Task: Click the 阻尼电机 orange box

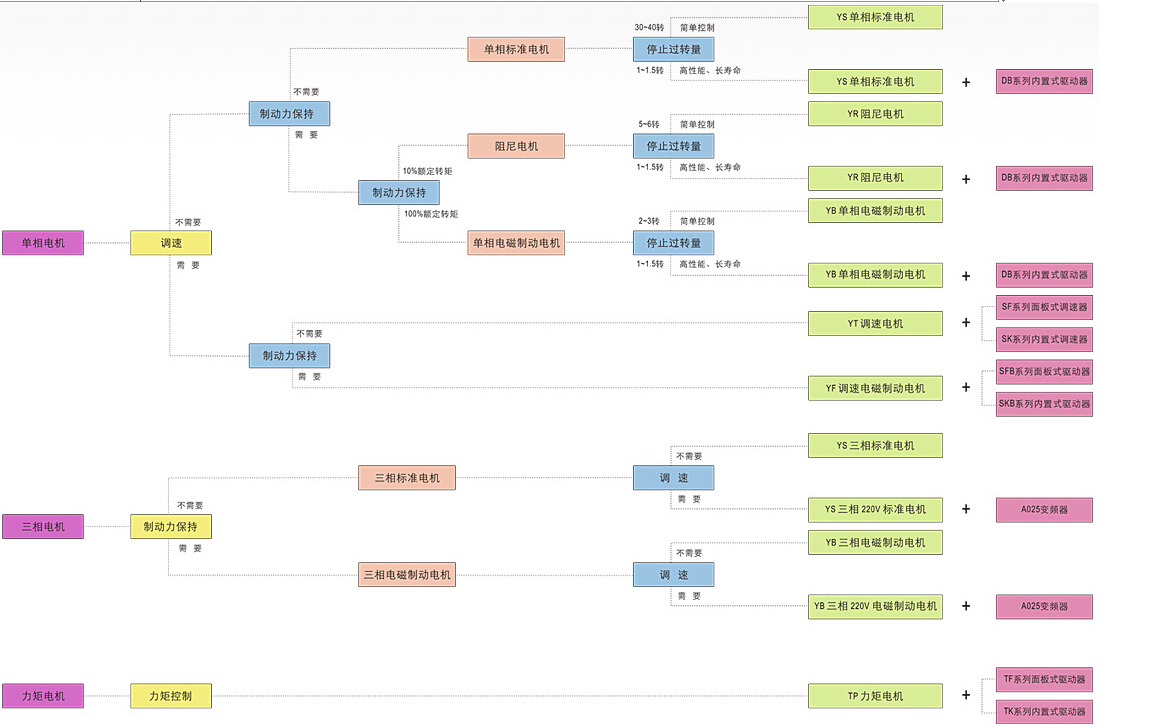Action: [x=516, y=146]
